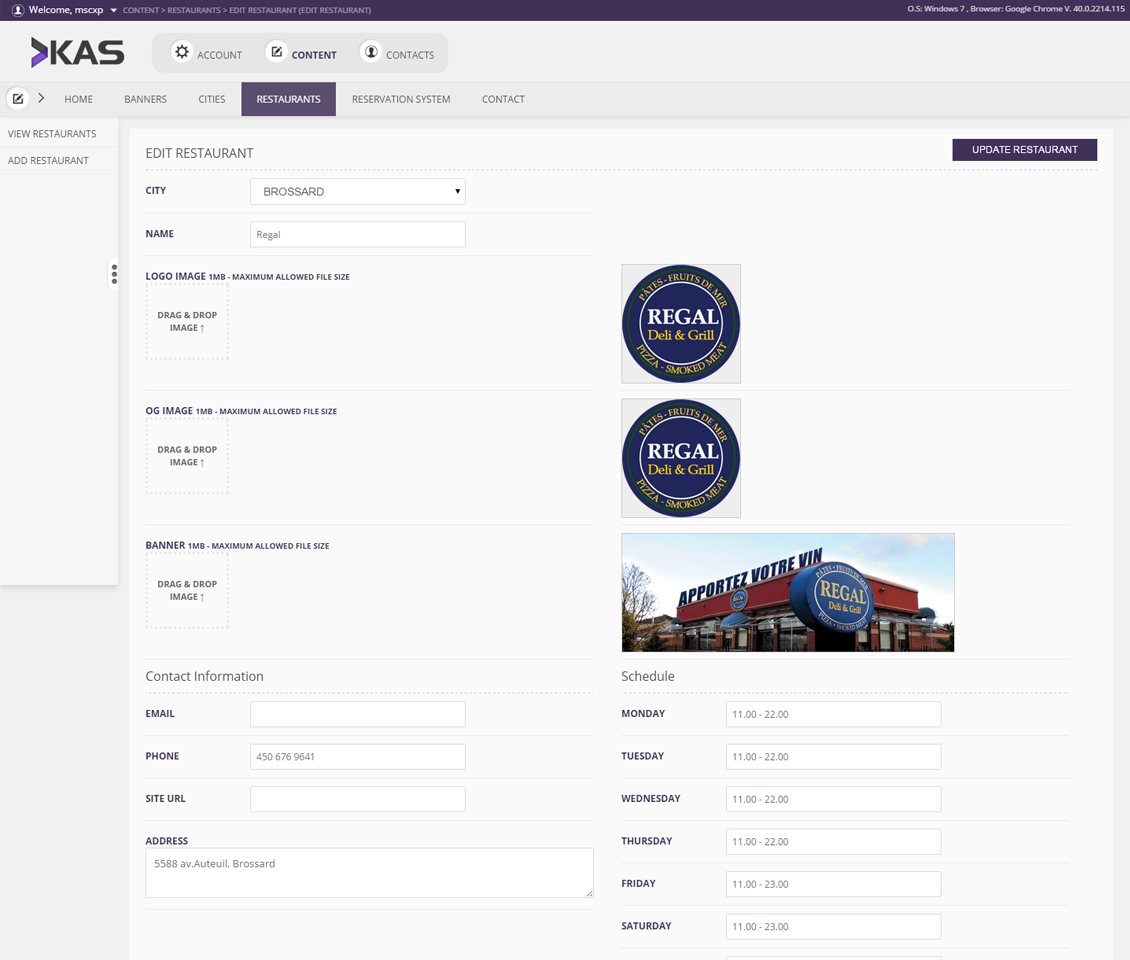Click the Account label in top navigation
The width and height of the screenshot is (1130, 960).
click(x=220, y=55)
